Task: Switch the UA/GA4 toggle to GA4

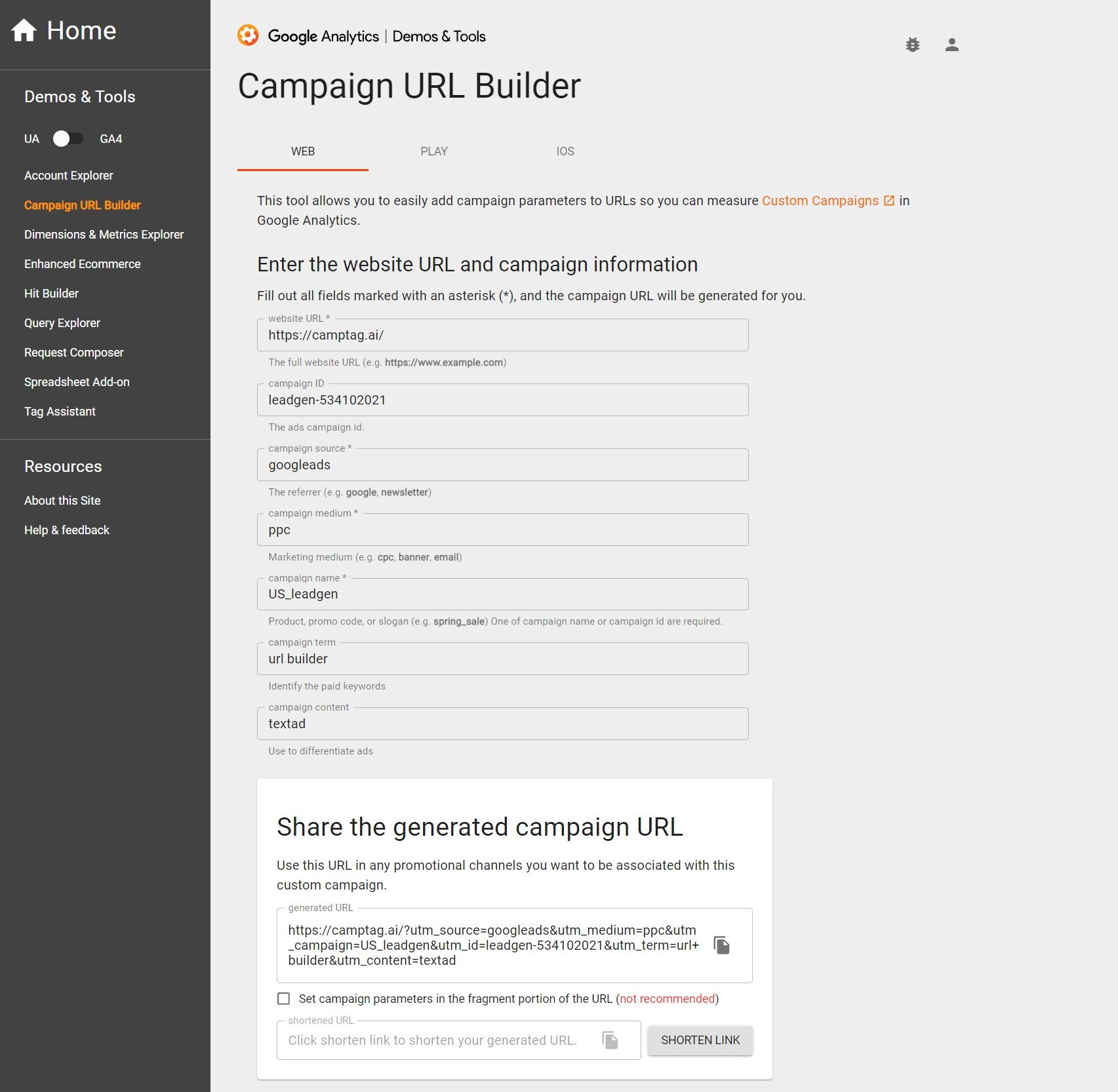Action: [68, 138]
